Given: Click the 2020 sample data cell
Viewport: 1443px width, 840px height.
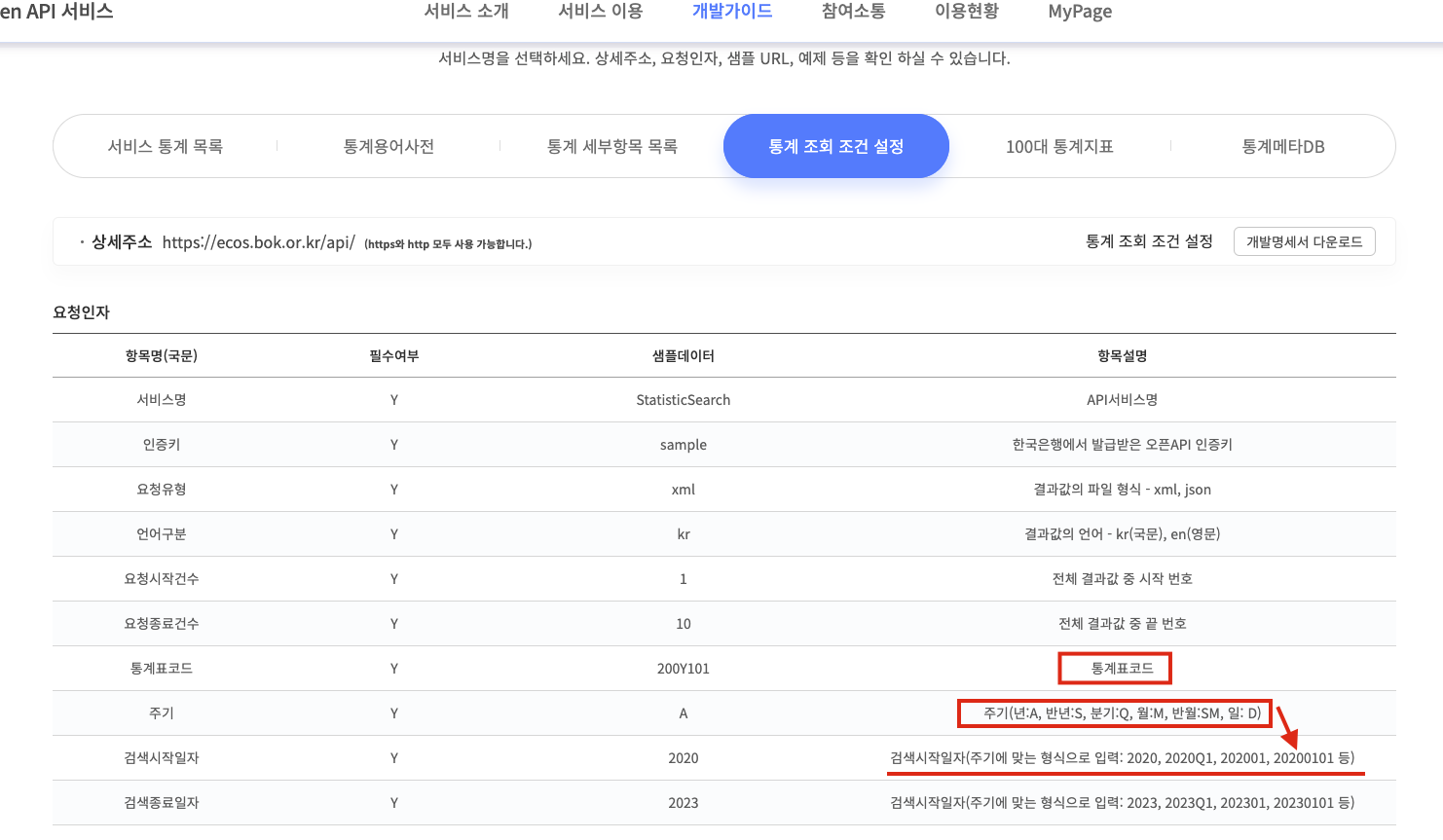Looking at the screenshot, I should click(x=684, y=758).
